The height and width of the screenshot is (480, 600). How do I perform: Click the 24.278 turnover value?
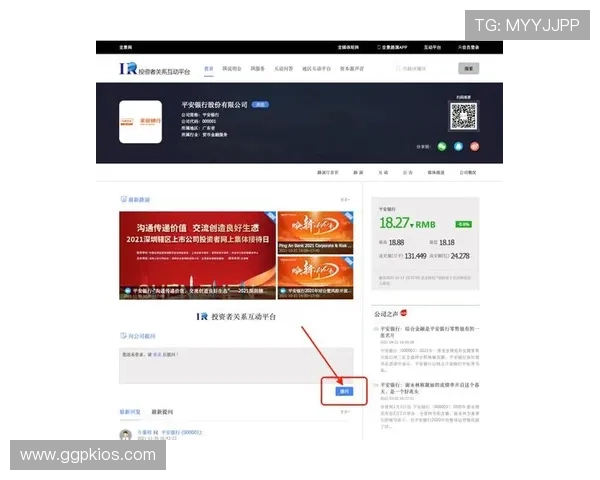(x=460, y=256)
